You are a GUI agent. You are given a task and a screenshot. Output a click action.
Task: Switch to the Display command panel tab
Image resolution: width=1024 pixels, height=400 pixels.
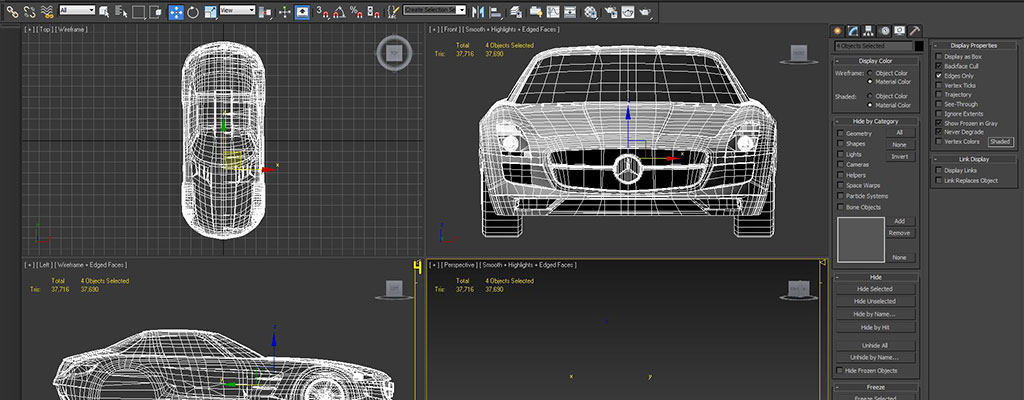900,31
